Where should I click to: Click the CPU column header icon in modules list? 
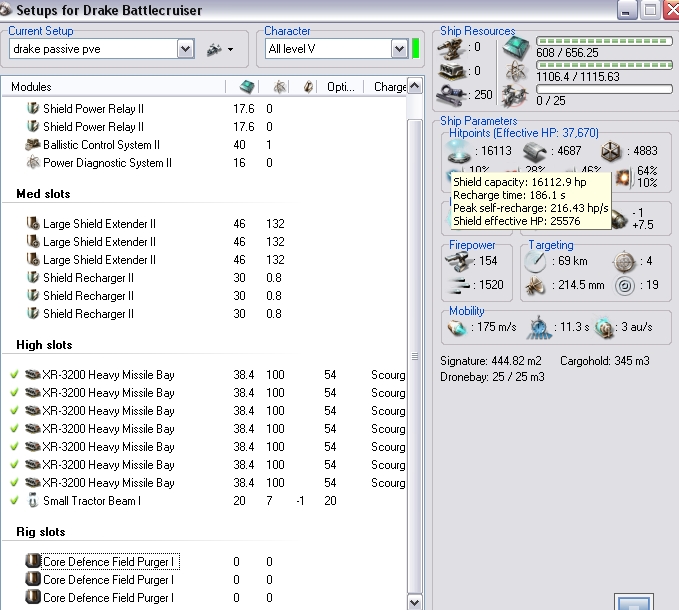(x=246, y=87)
